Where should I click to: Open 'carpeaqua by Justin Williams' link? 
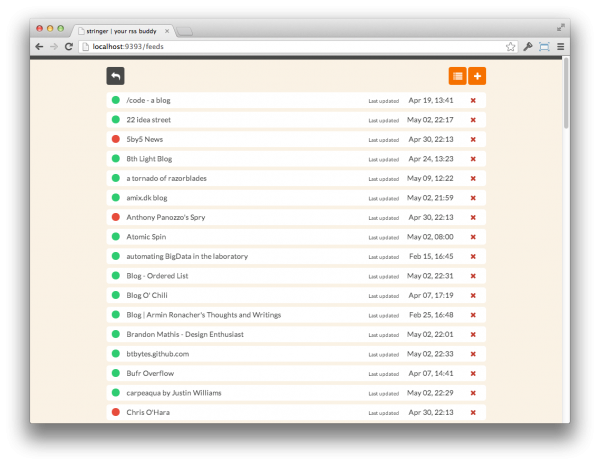coord(174,393)
